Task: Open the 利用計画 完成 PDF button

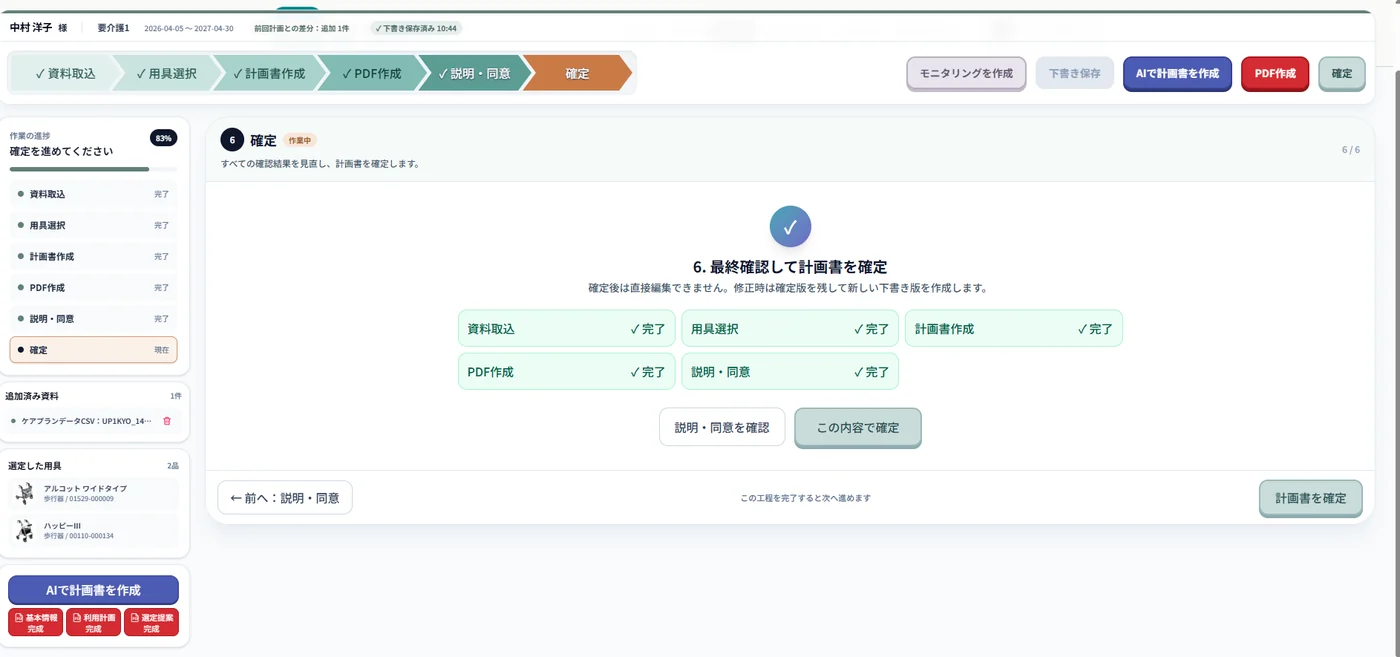Action: 93,623
